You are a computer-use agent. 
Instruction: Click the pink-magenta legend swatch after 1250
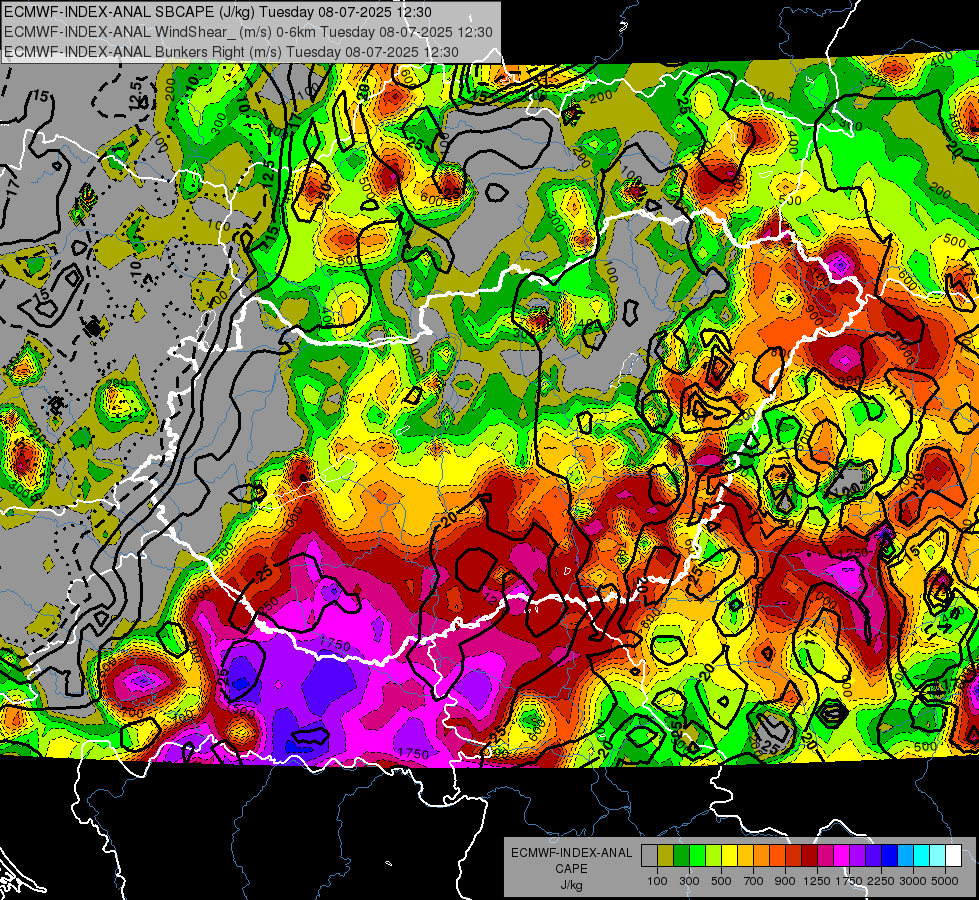click(x=825, y=856)
